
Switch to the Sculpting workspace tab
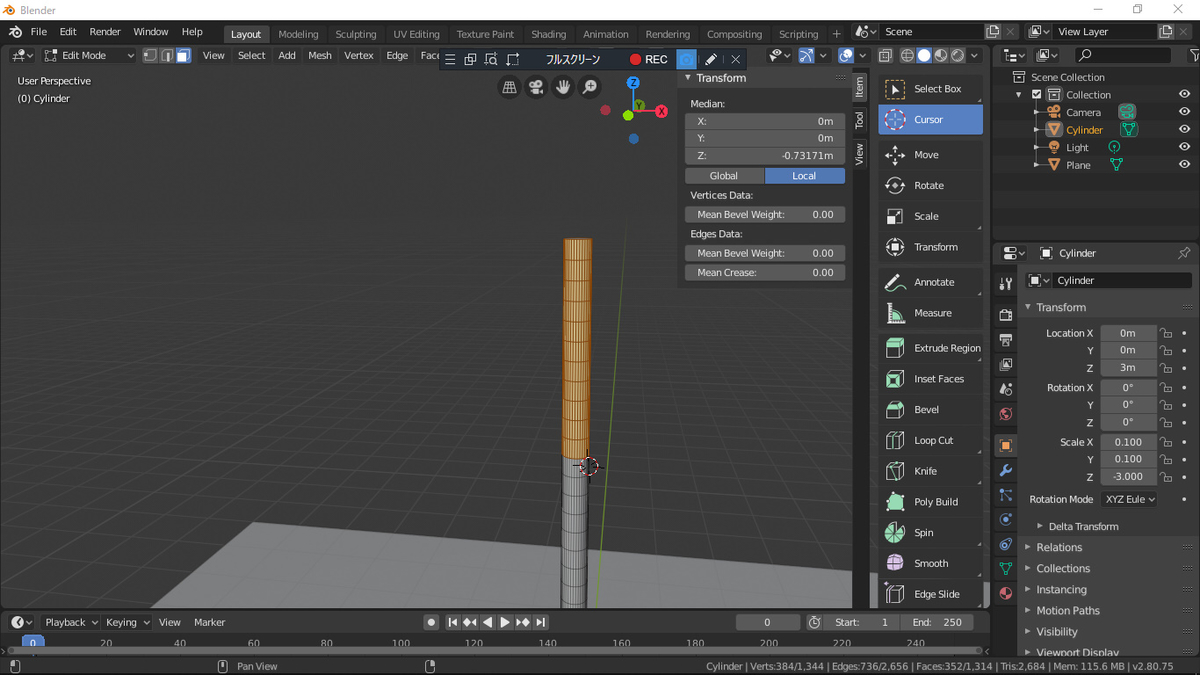click(x=356, y=34)
